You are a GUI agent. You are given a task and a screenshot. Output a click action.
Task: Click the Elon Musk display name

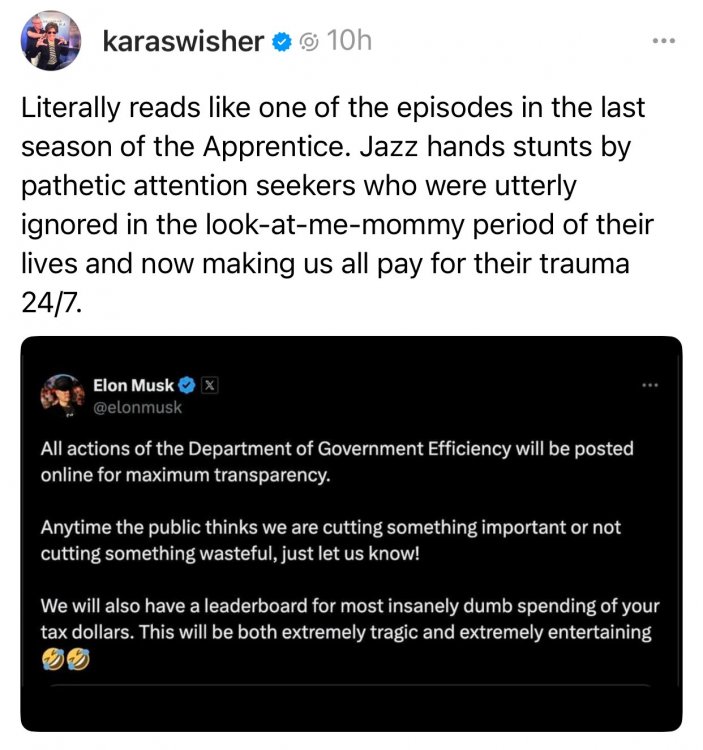pyautogui.click(x=133, y=385)
